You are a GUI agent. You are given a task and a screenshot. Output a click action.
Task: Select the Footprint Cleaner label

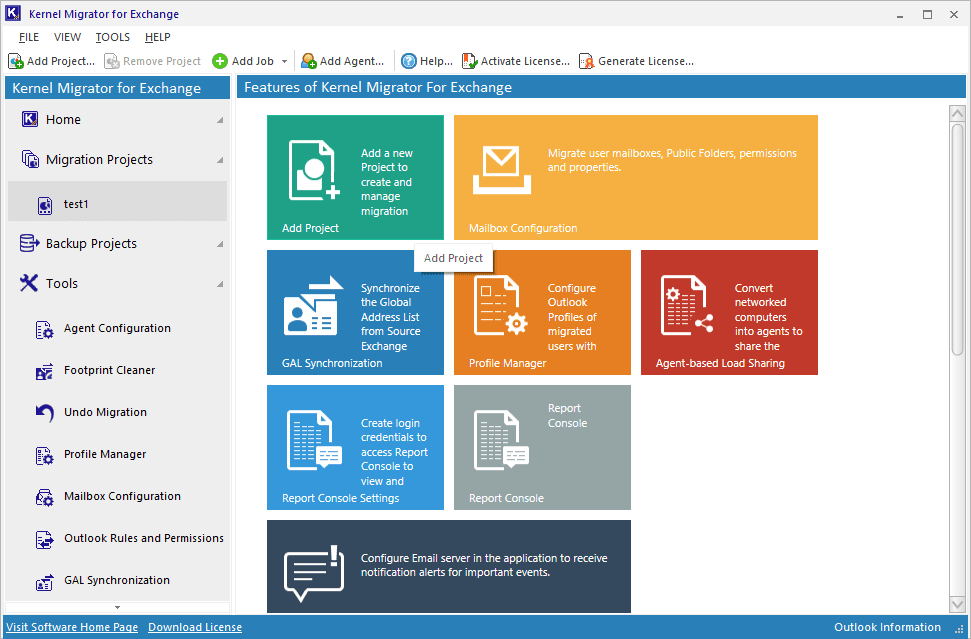tap(110, 370)
